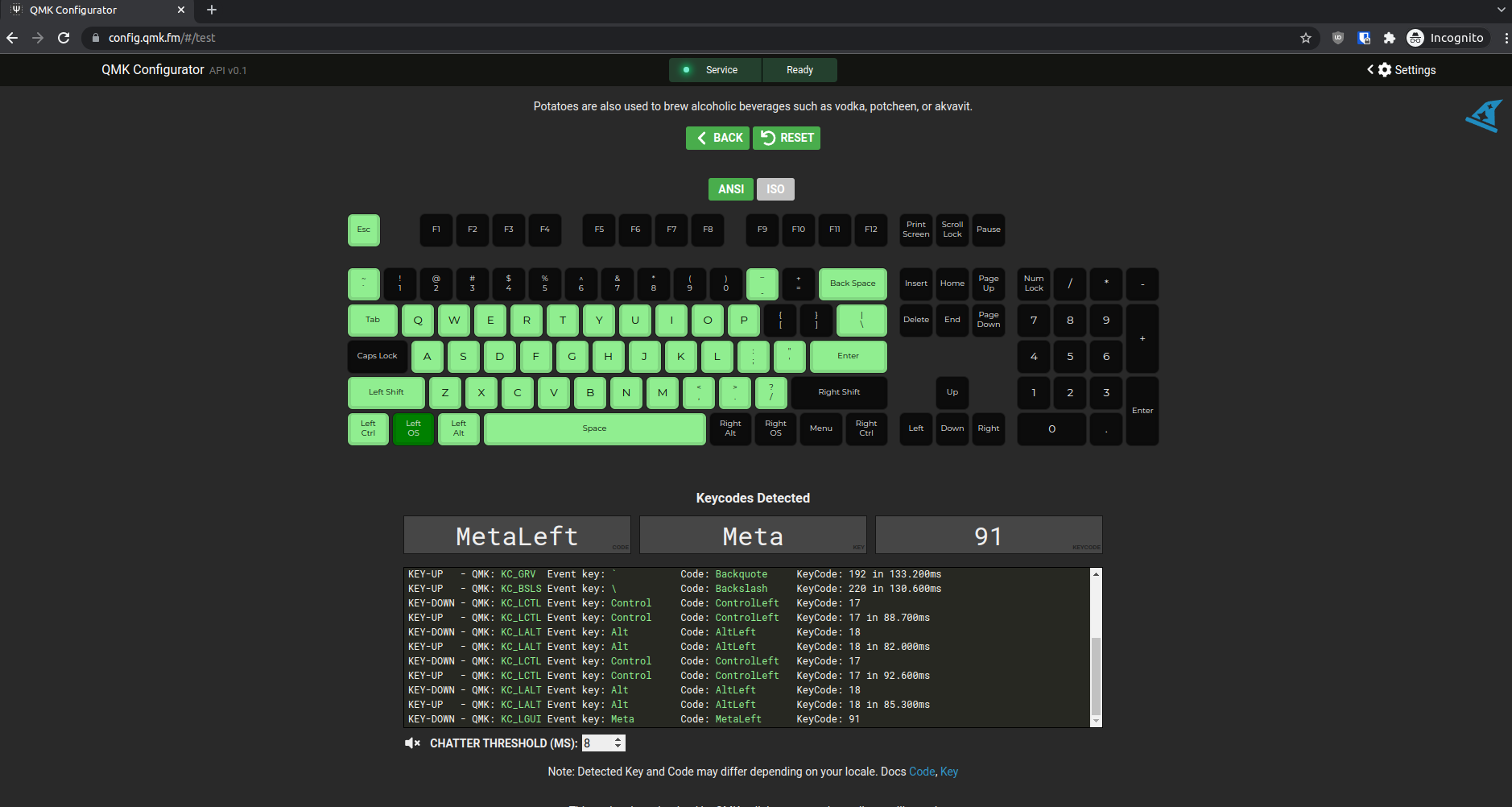The width and height of the screenshot is (1512, 807).
Task: Open Settings with the gear icon
Action: [x=1386, y=70]
